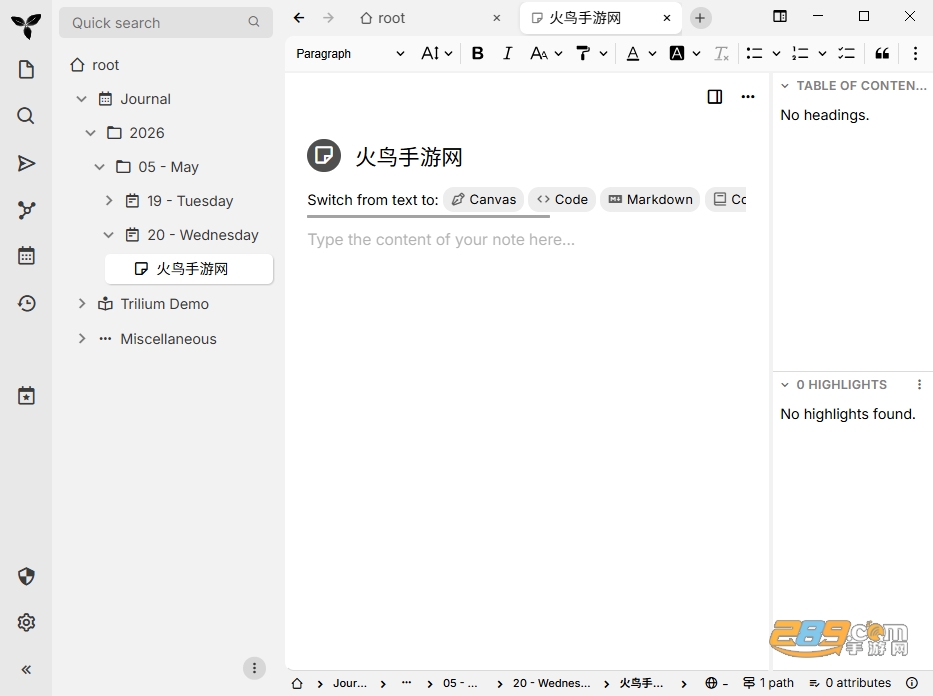Open Highlights panel options menu
933x696 pixels.
click(x=919, y=384)
